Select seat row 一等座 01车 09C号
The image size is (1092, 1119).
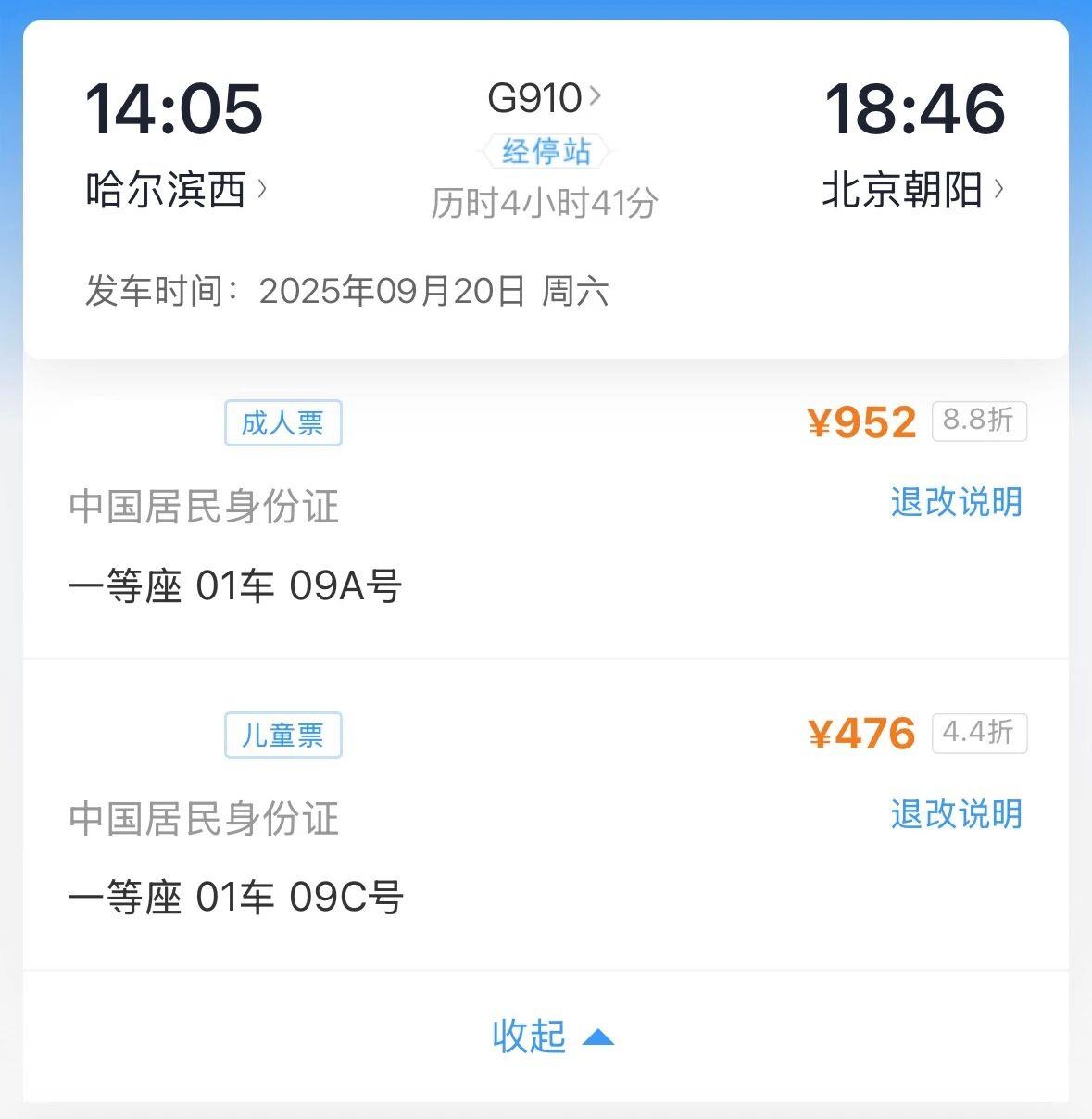(x=235, y=898)
